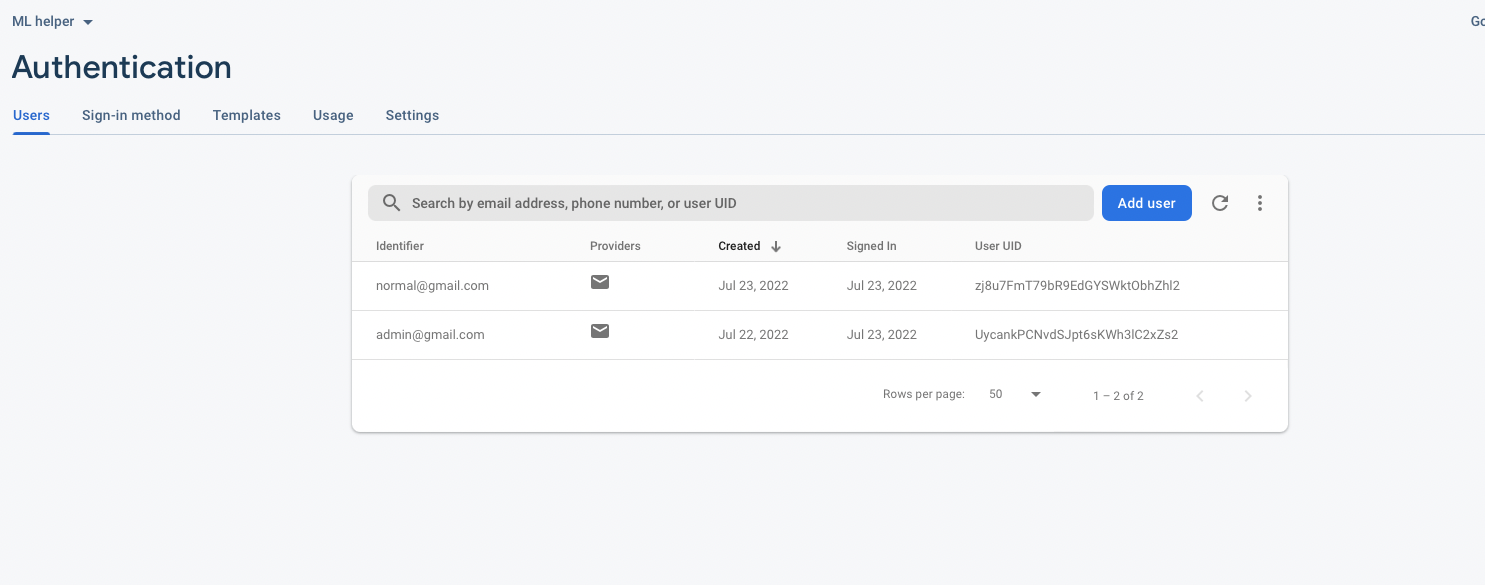This screenshot has height=585, width=1485.
Task: Toggle sort arrow beside Created column
Action: (776, 246)
